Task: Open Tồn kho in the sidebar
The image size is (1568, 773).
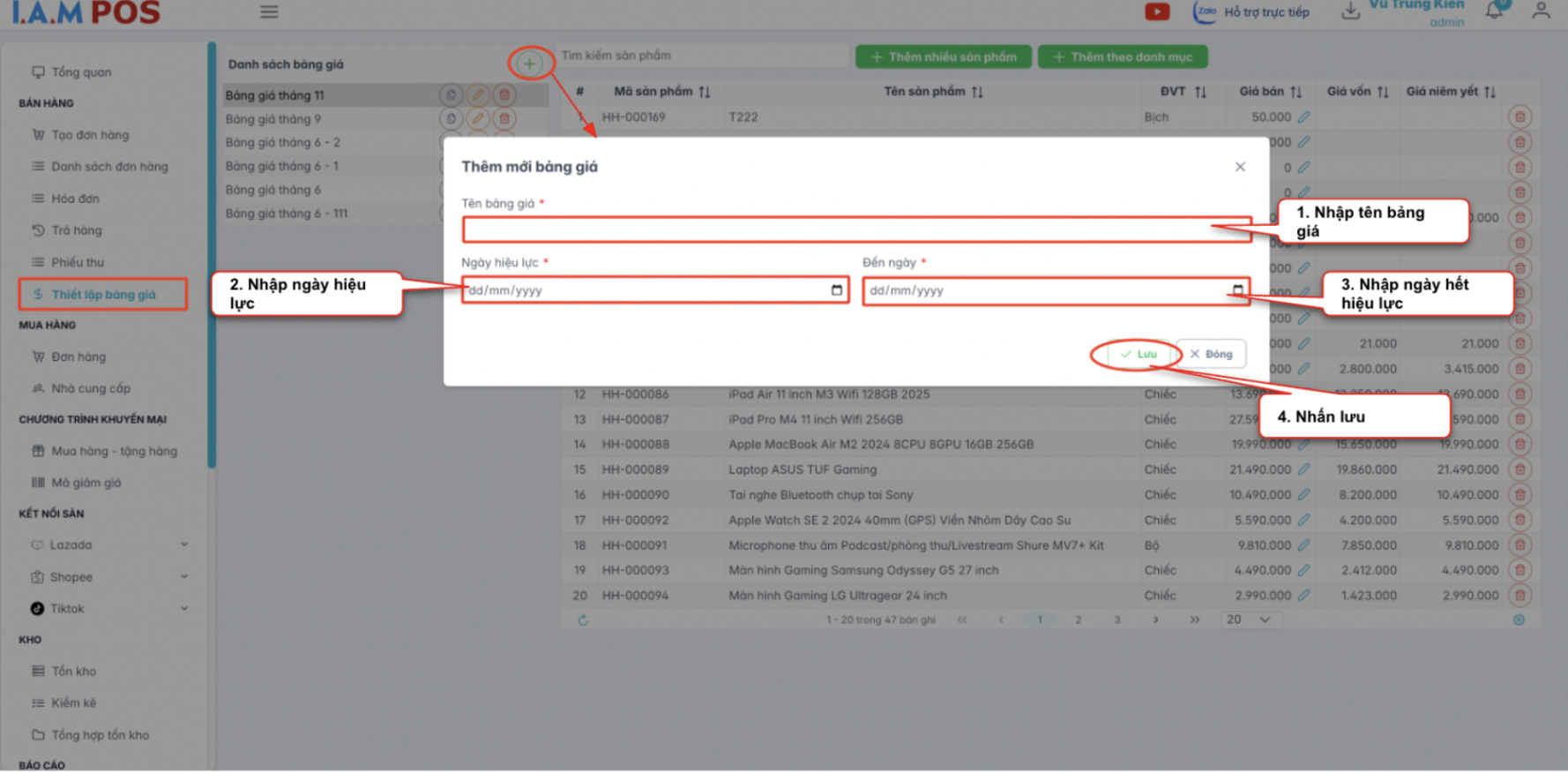Action: pyautogui.click(x=74, y=672)
